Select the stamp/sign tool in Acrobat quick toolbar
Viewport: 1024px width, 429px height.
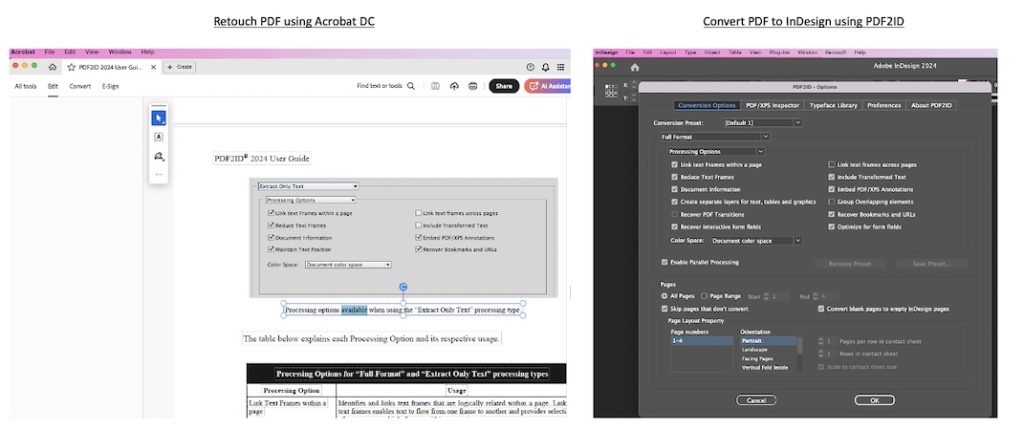point(159,156)
